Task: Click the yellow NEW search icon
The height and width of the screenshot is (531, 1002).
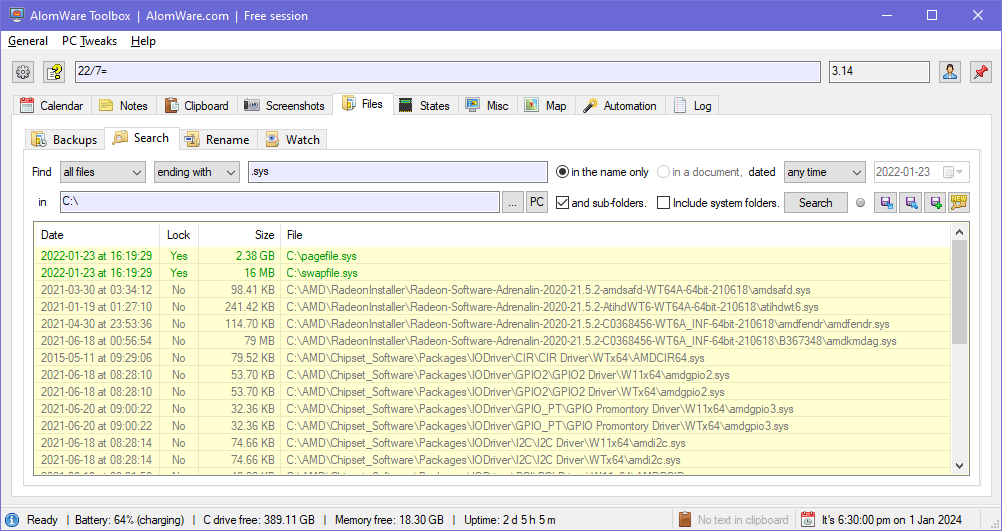Action: [x=959, y=203]
